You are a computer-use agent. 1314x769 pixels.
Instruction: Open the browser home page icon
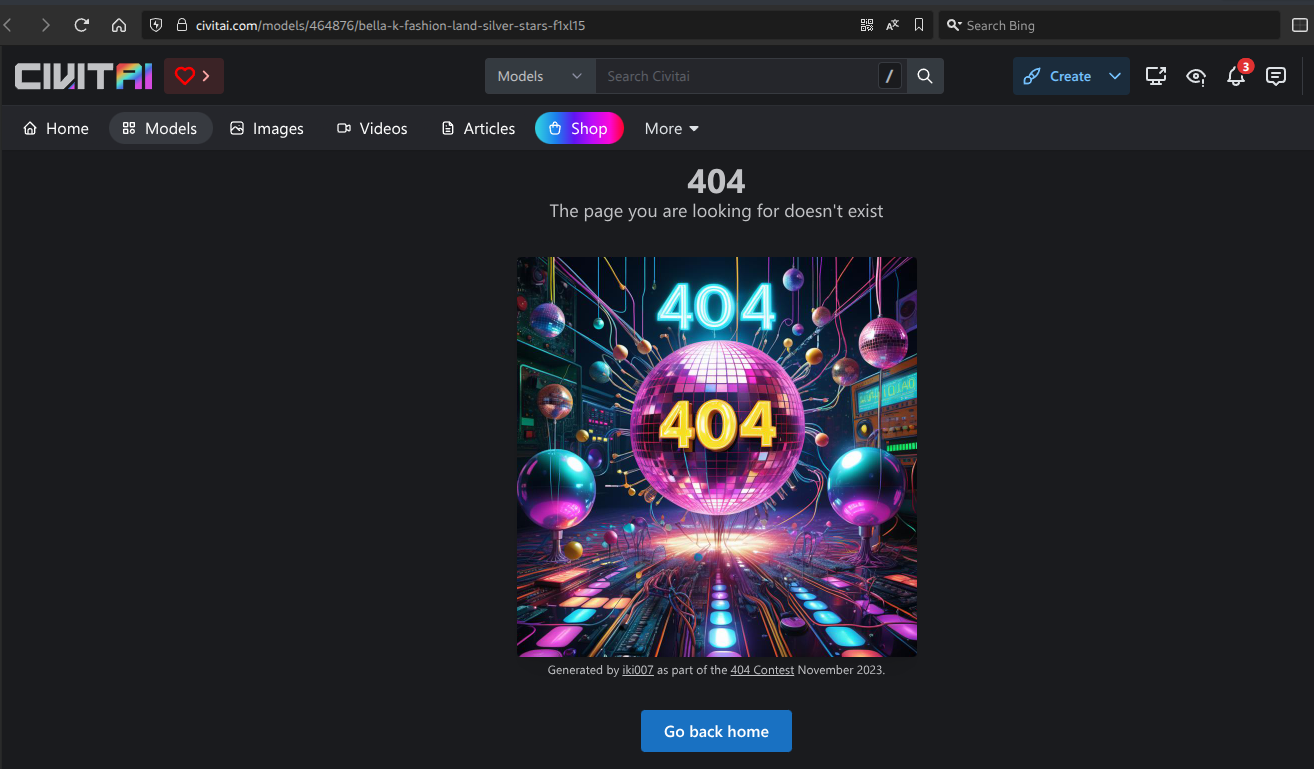(x=119, y=25)
